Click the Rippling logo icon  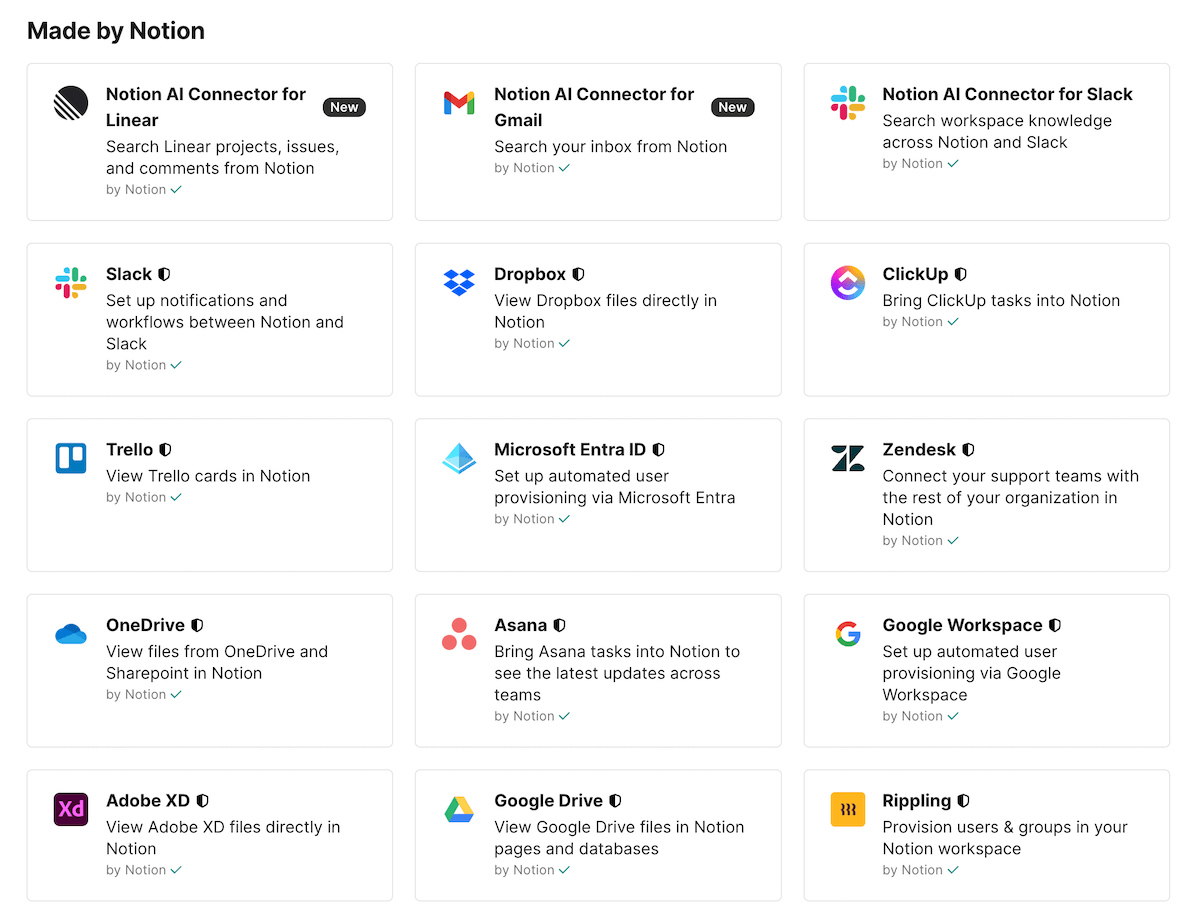(x=847, y=810)
